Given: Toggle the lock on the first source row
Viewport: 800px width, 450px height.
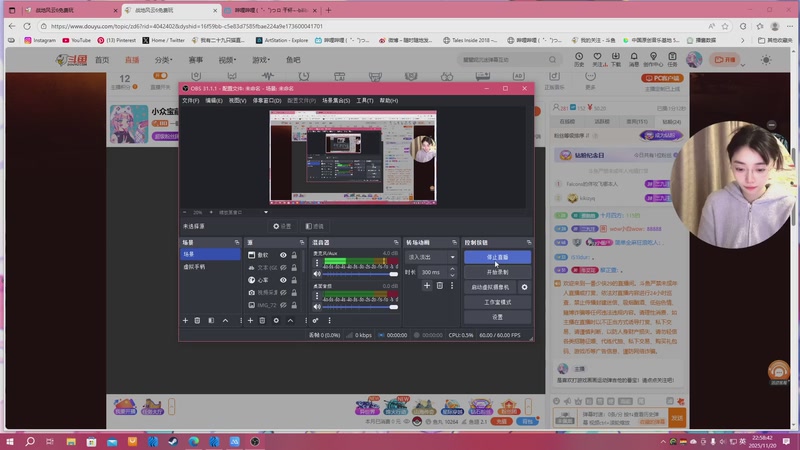Looking at the screenshot, I should coord(294,255).
